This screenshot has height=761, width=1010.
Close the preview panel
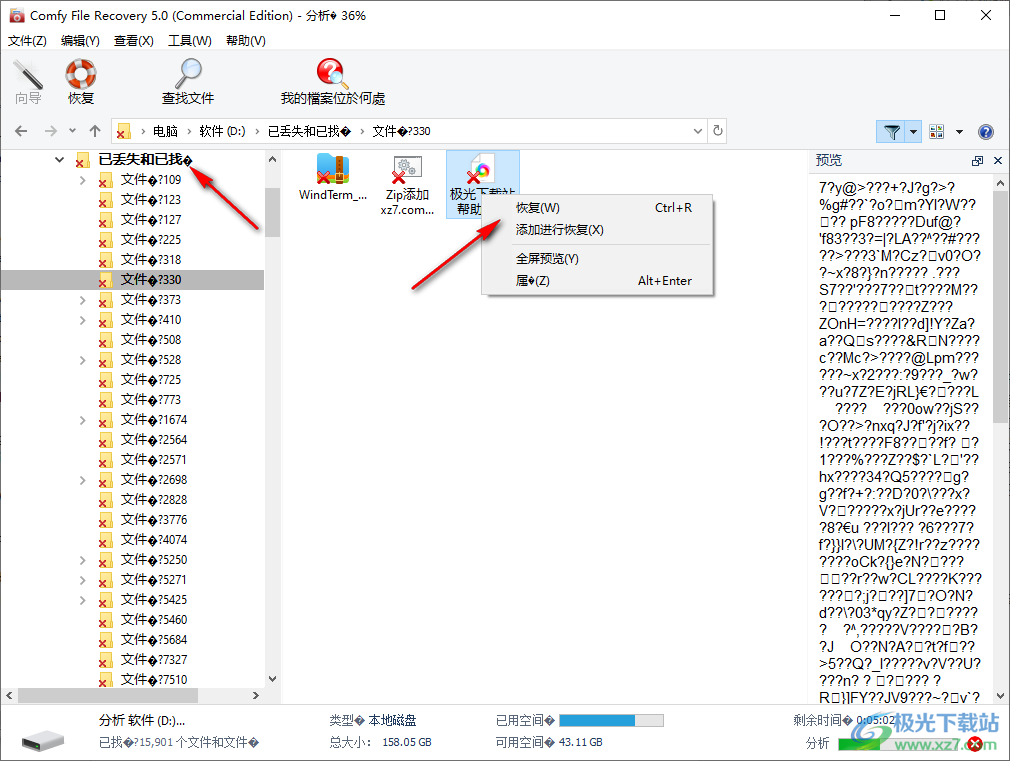pos(998,161)
